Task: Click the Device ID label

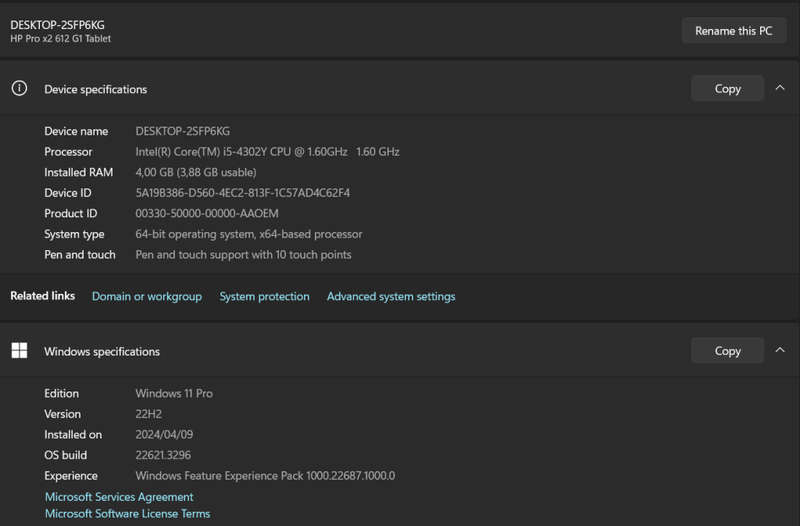Action: pyautogui.click(x=68, y=193)
